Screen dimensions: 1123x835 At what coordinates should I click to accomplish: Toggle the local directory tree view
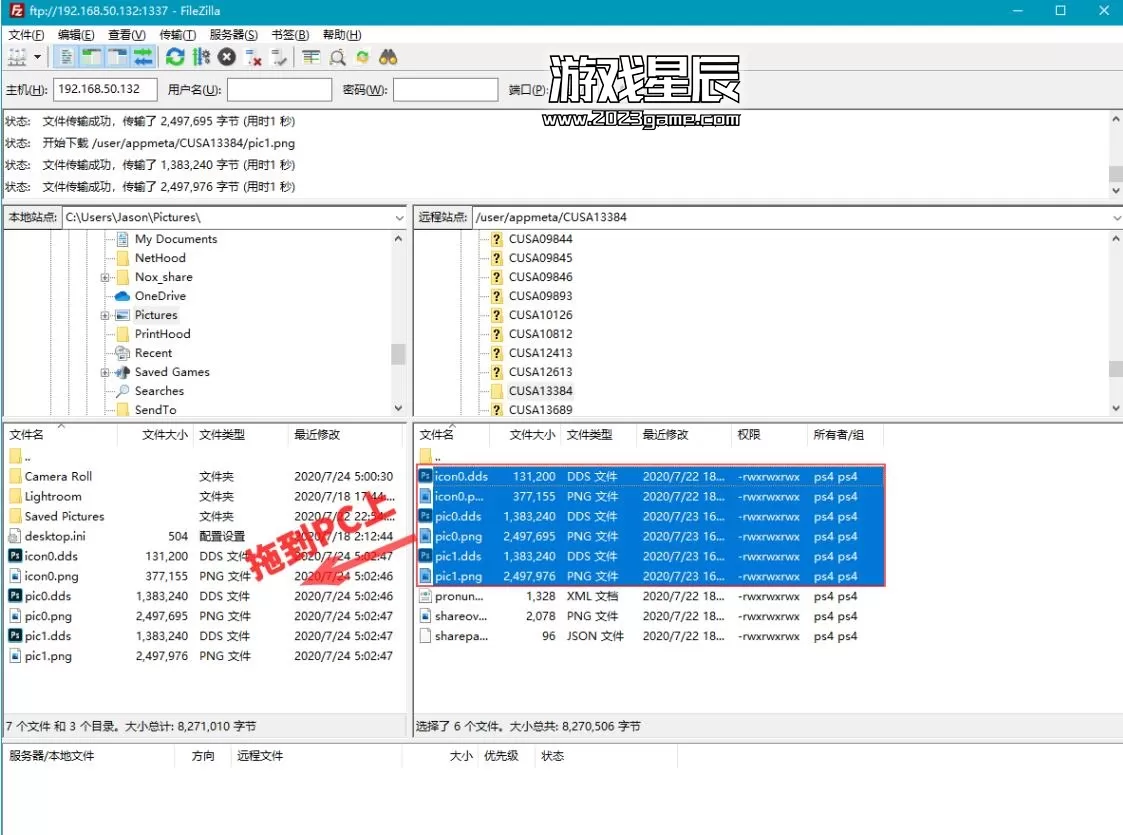pyautogui.click(x=92, y=57)
